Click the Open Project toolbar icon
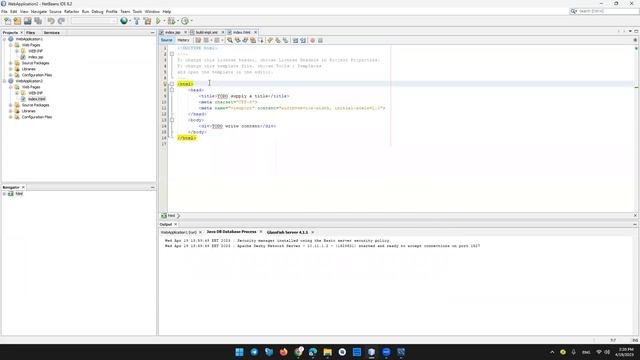The height and width of the screenshot is (360, 640). pyautogui.click(x=28, y=21)
